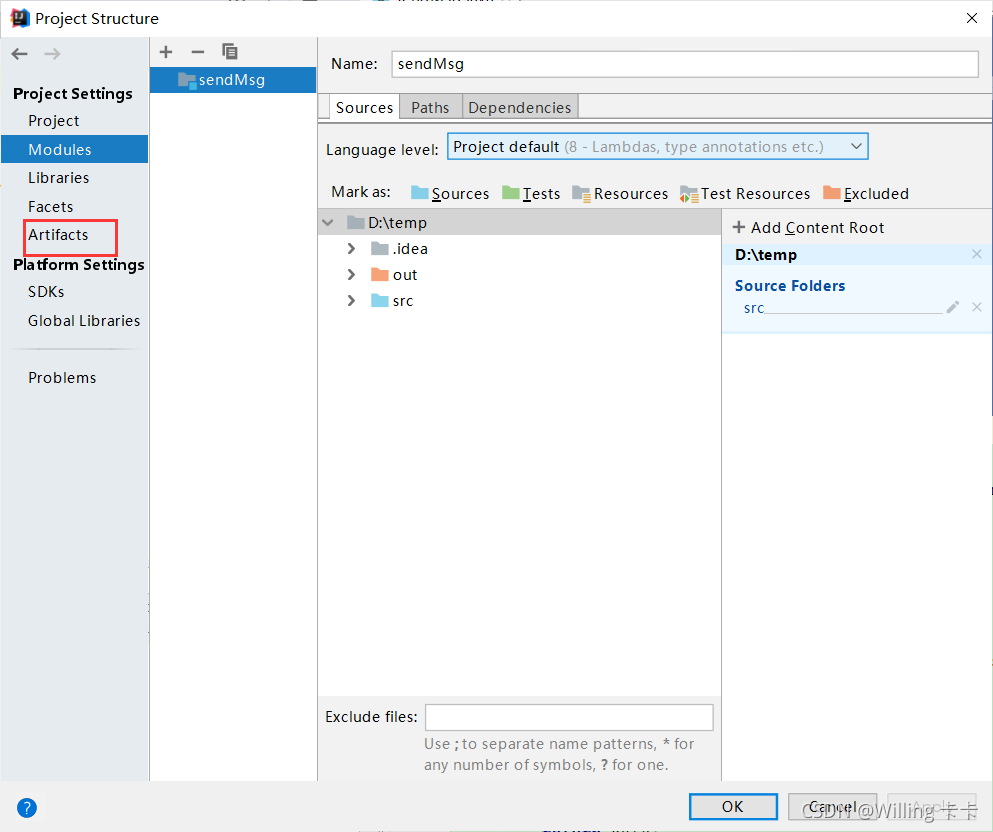Open the Problems section
993x832 pixels.
(62, 378)
